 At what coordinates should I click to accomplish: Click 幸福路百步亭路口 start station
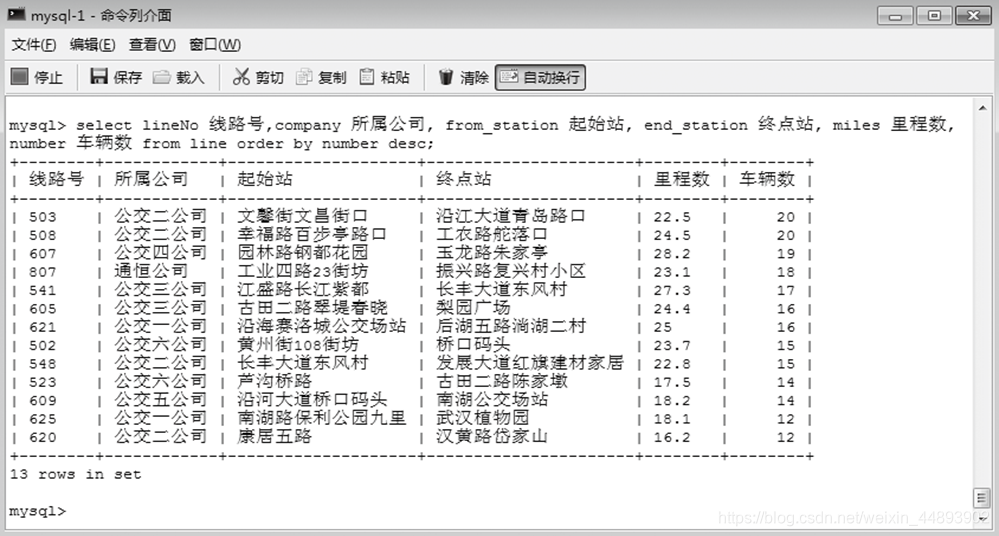pos(312,235)
